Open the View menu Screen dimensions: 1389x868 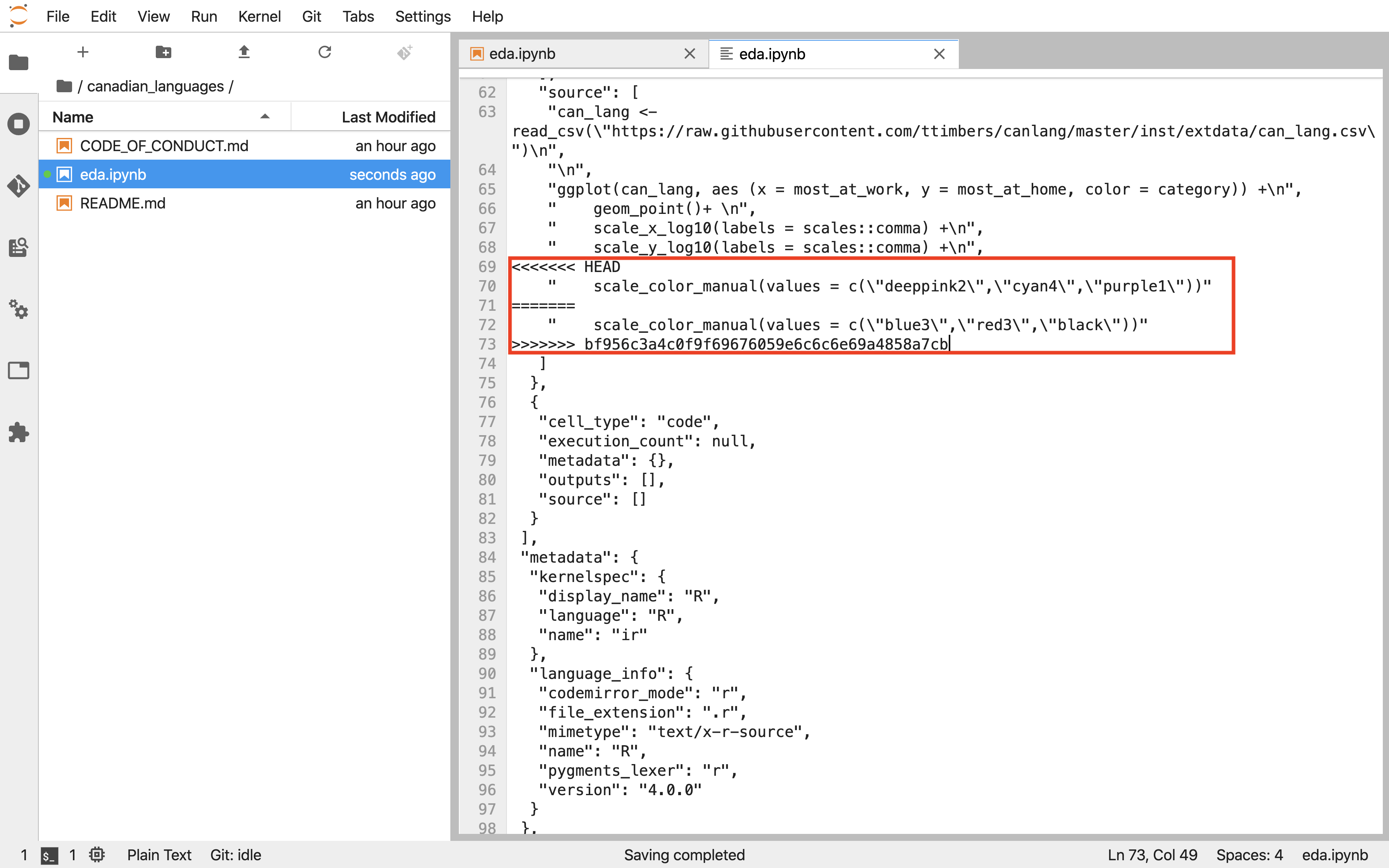153,16
